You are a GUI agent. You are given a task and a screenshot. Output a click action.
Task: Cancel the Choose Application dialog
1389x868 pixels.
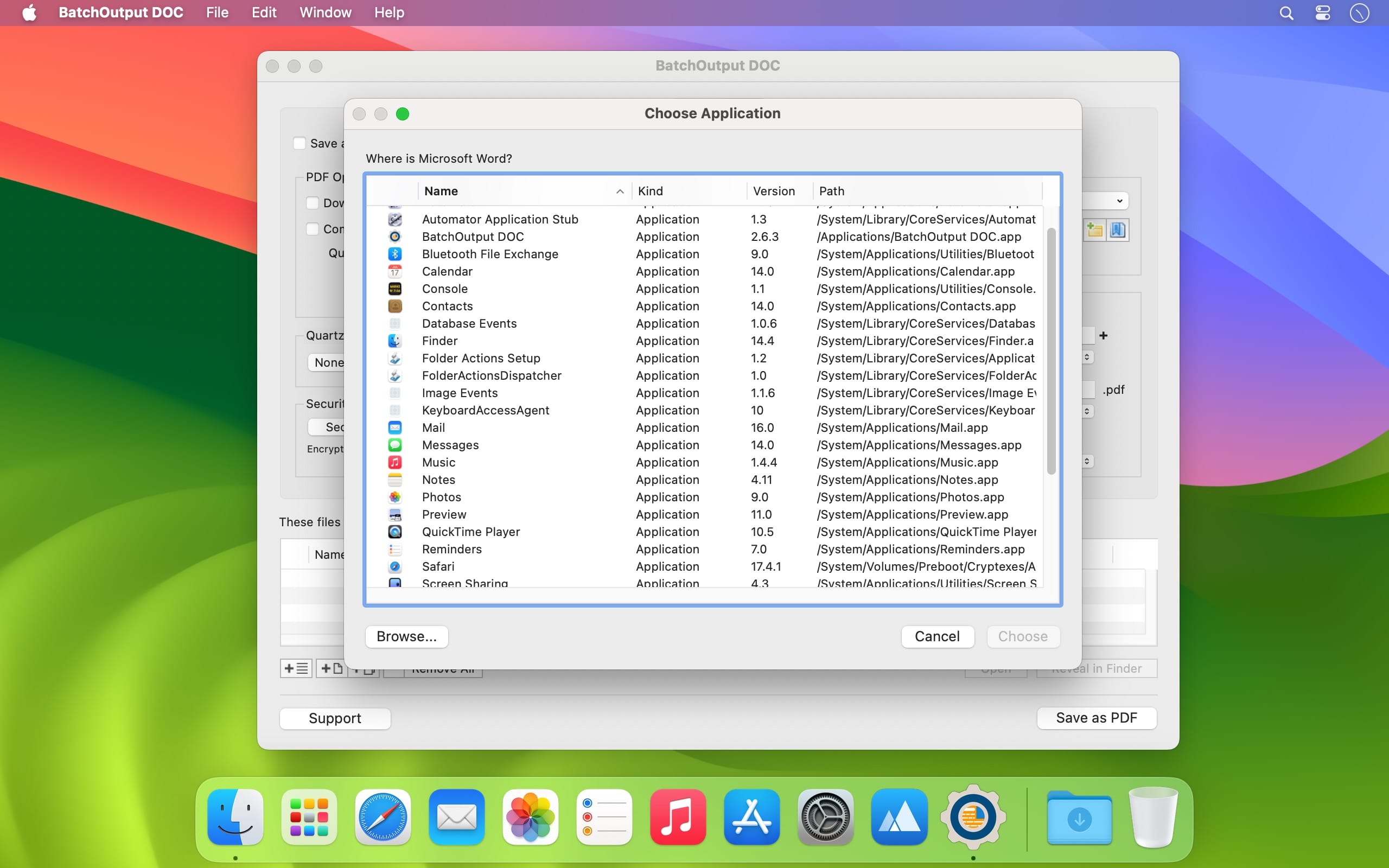click(x=937, y=637)
